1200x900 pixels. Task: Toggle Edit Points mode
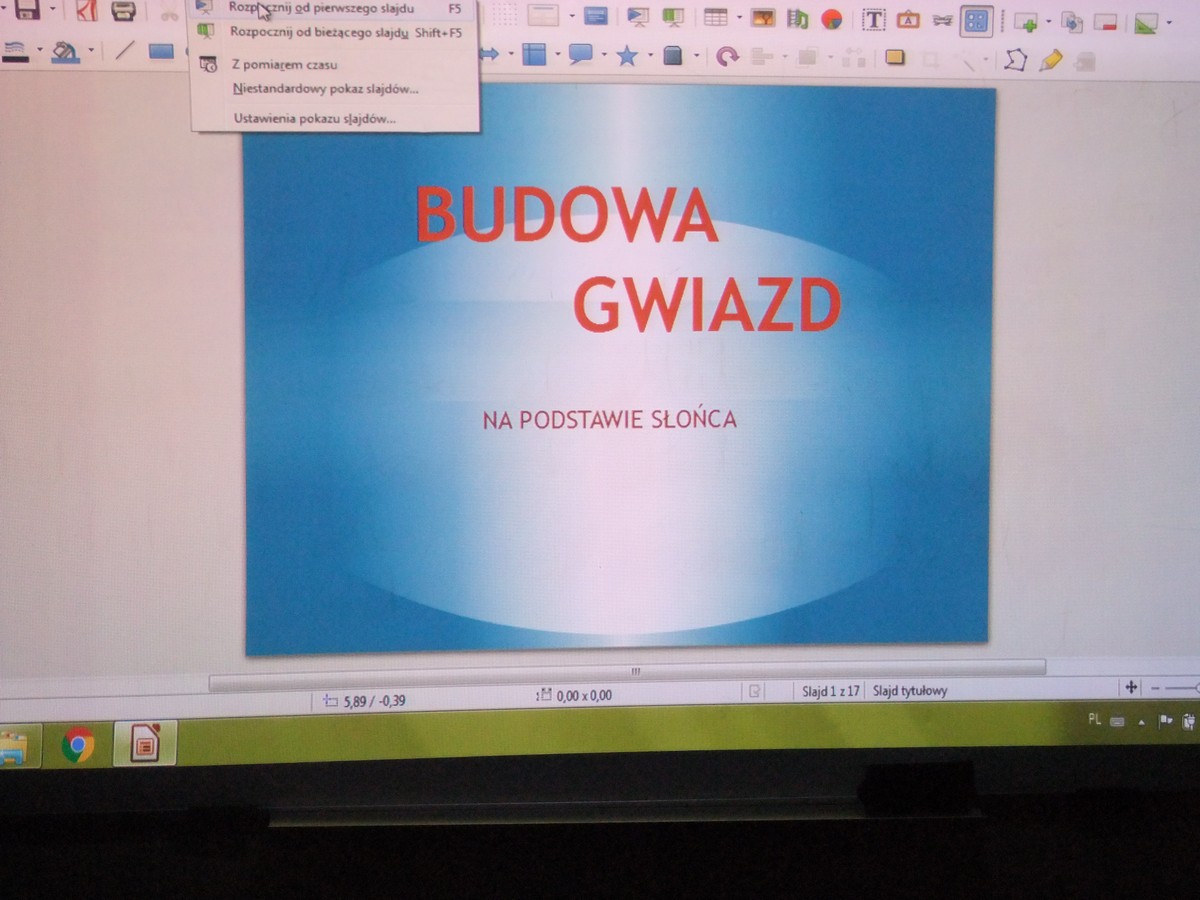coord(1015,59)
